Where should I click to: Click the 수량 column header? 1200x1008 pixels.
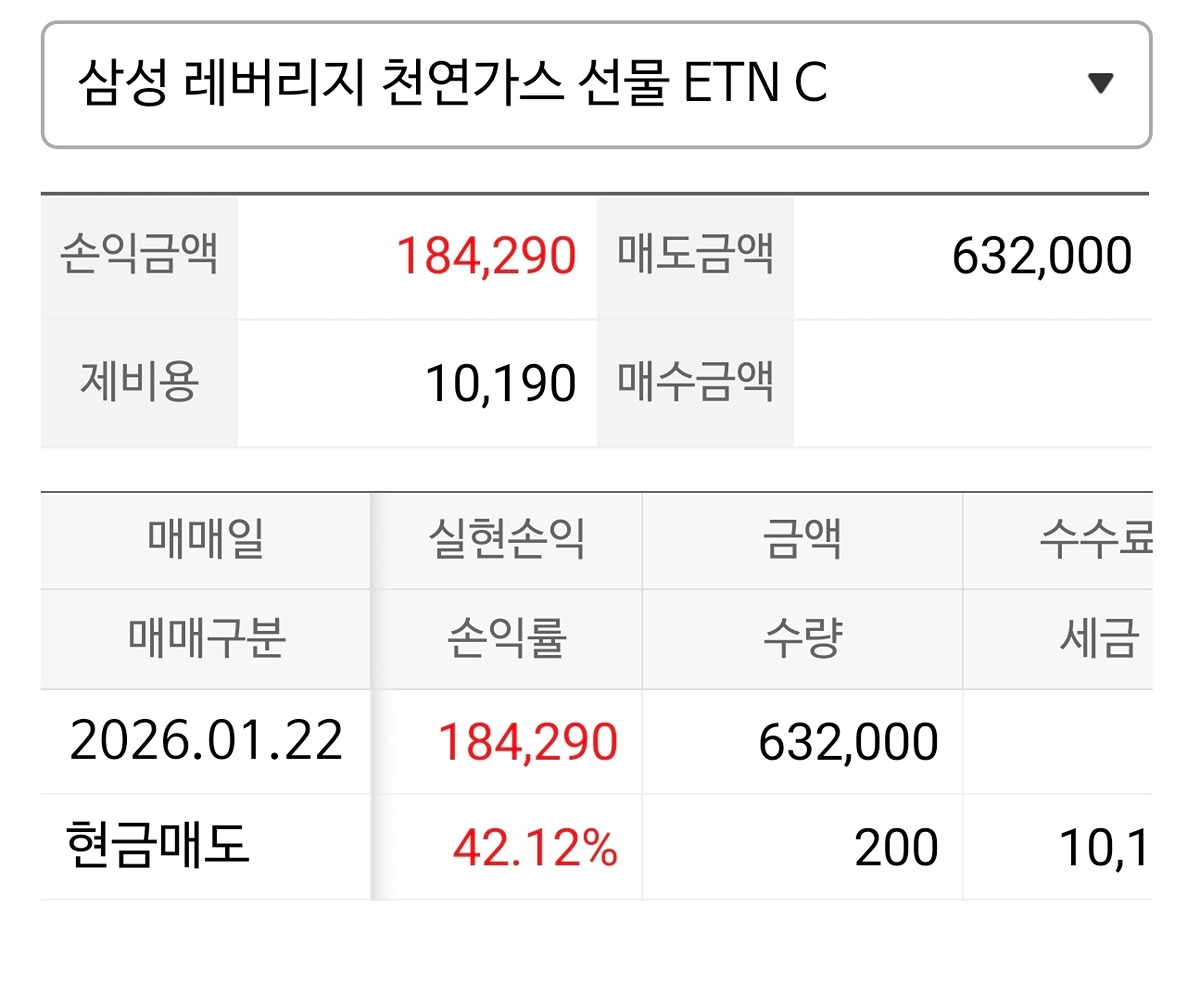click(x=801, y=638)
